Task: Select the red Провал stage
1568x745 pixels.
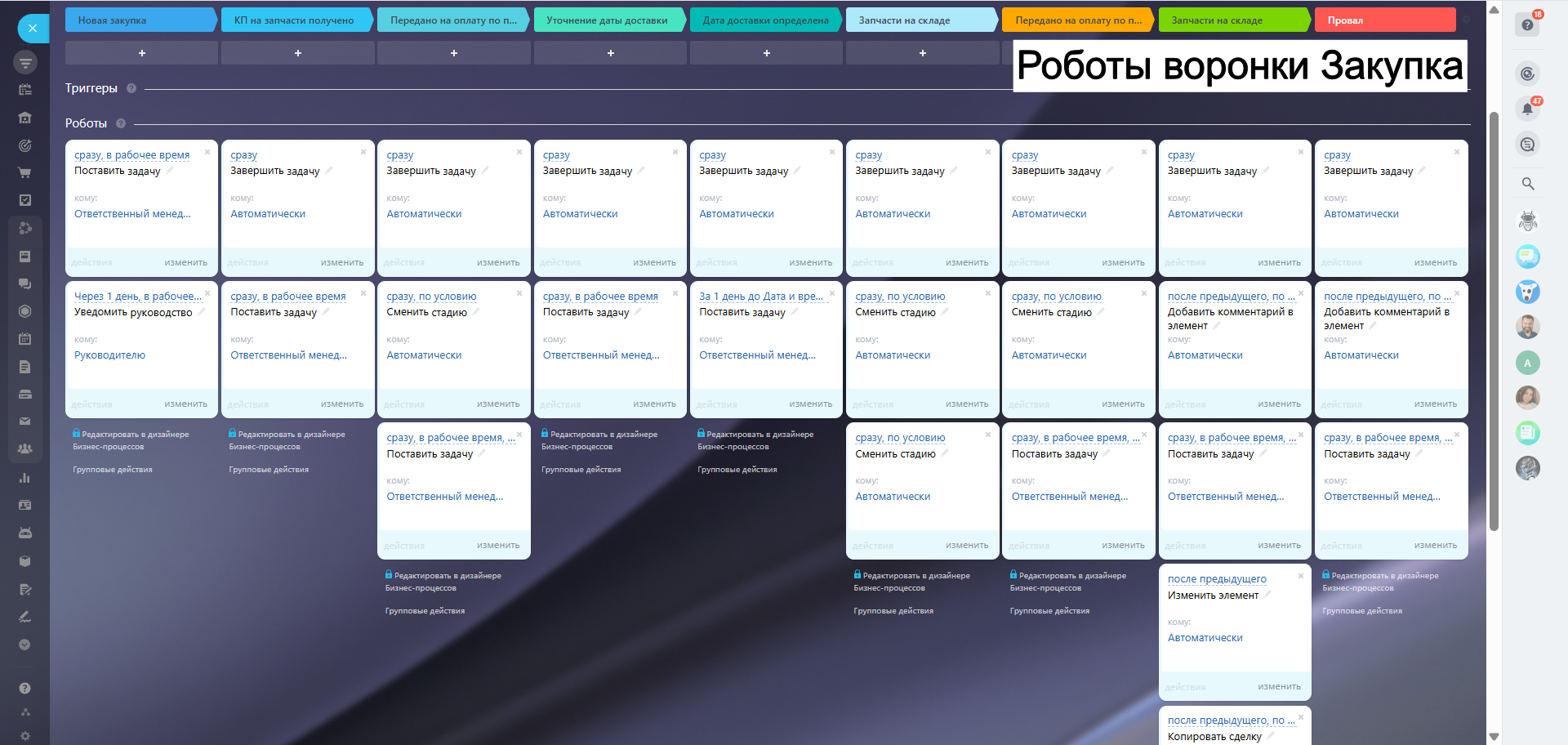Action: (1385, 20)
